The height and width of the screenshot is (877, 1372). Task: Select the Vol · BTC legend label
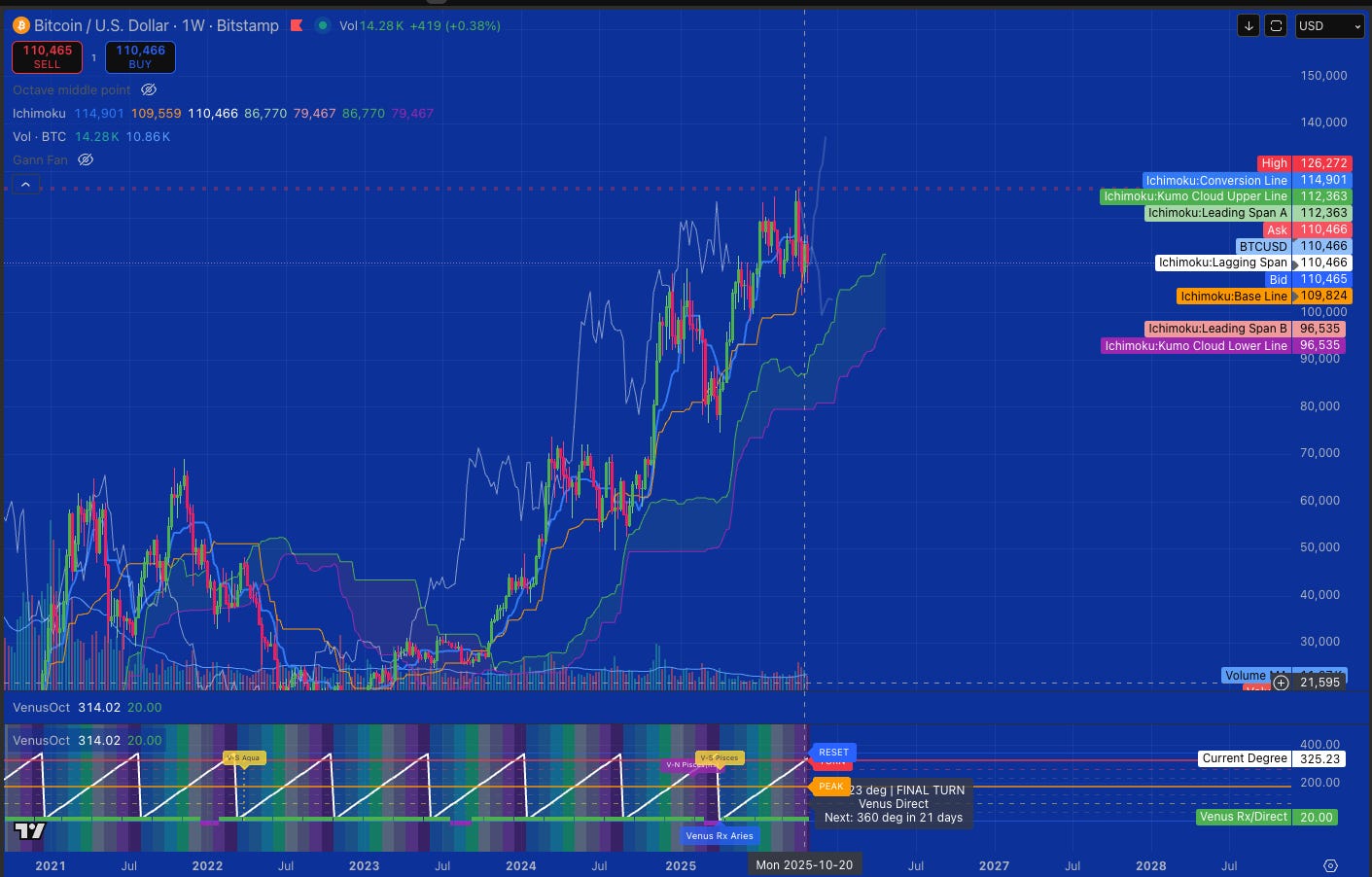point(39,136)
